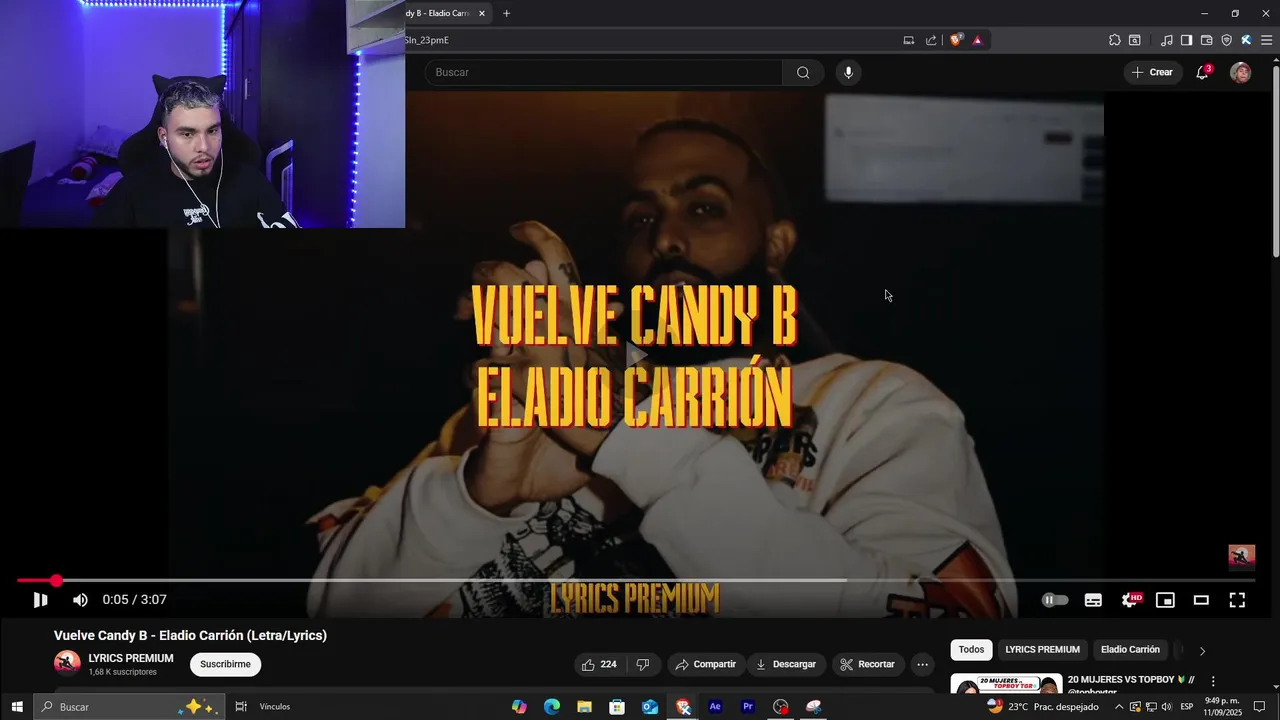Click the YouTube search magnifier button
Screen dimensions: 1280x720
[803, 72]
